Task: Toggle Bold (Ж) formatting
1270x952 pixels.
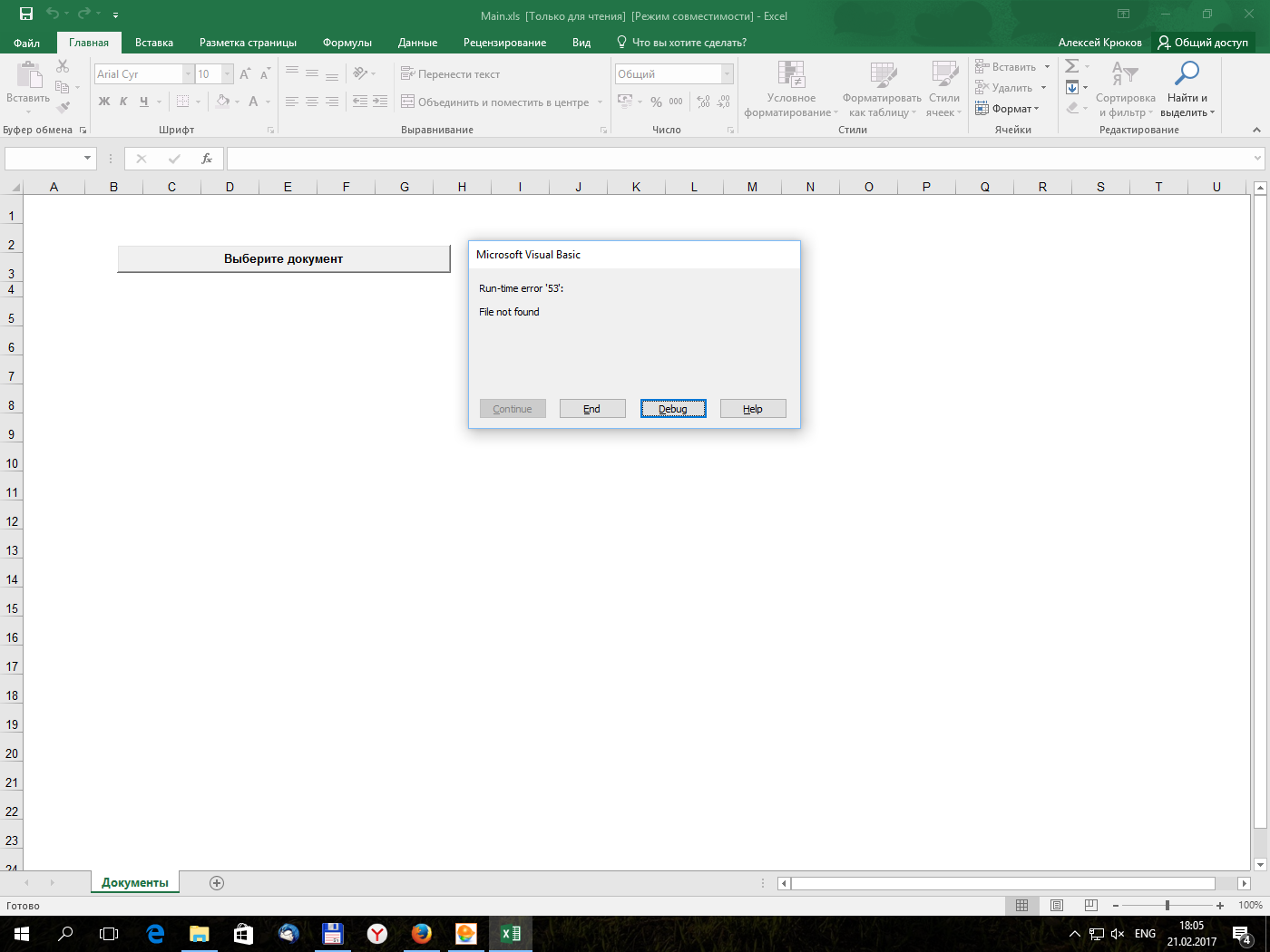Action: pyautogui.click(x=104, y=102)
